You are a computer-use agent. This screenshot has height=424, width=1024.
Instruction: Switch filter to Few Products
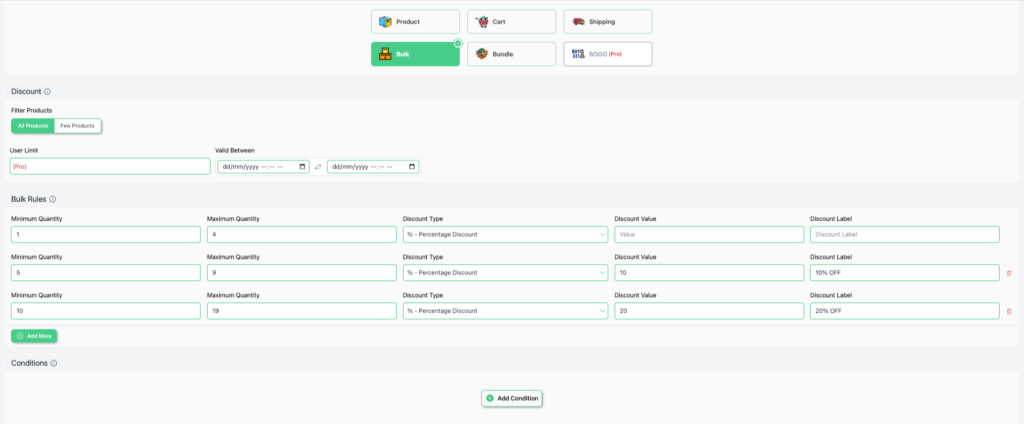pos(78,125)
